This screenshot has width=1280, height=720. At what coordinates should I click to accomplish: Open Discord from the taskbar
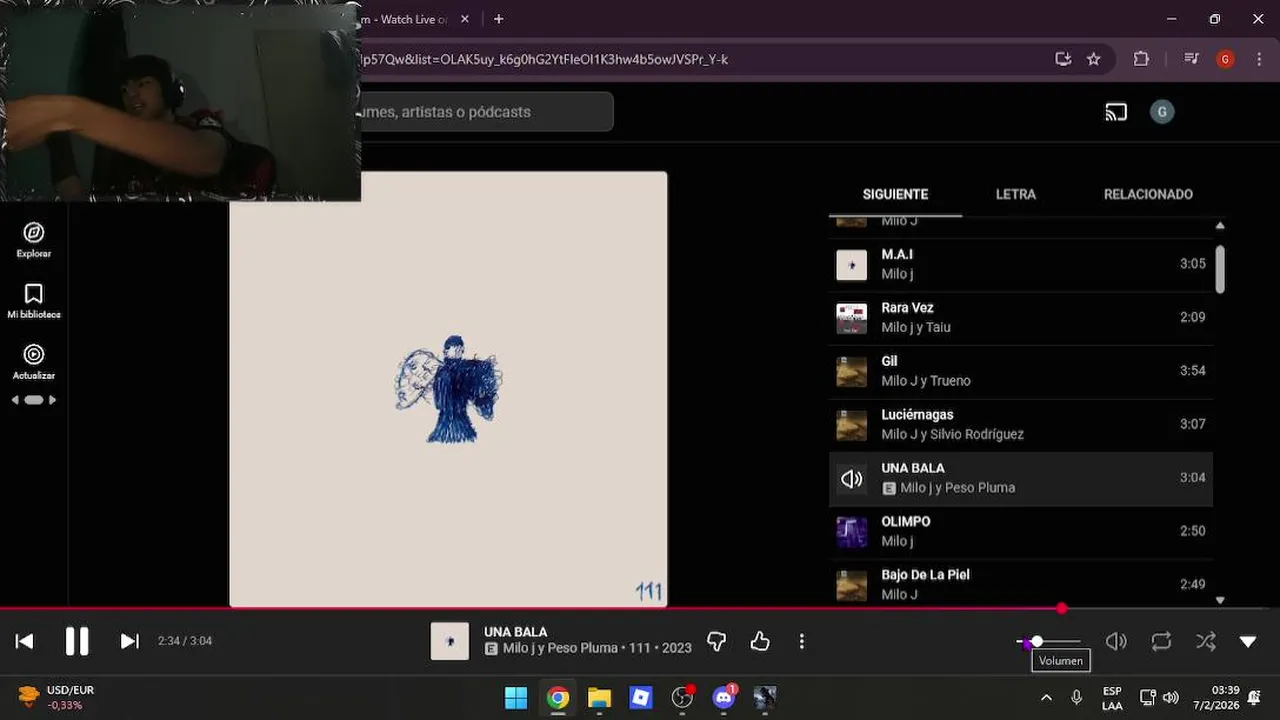[x=724, y=698]
